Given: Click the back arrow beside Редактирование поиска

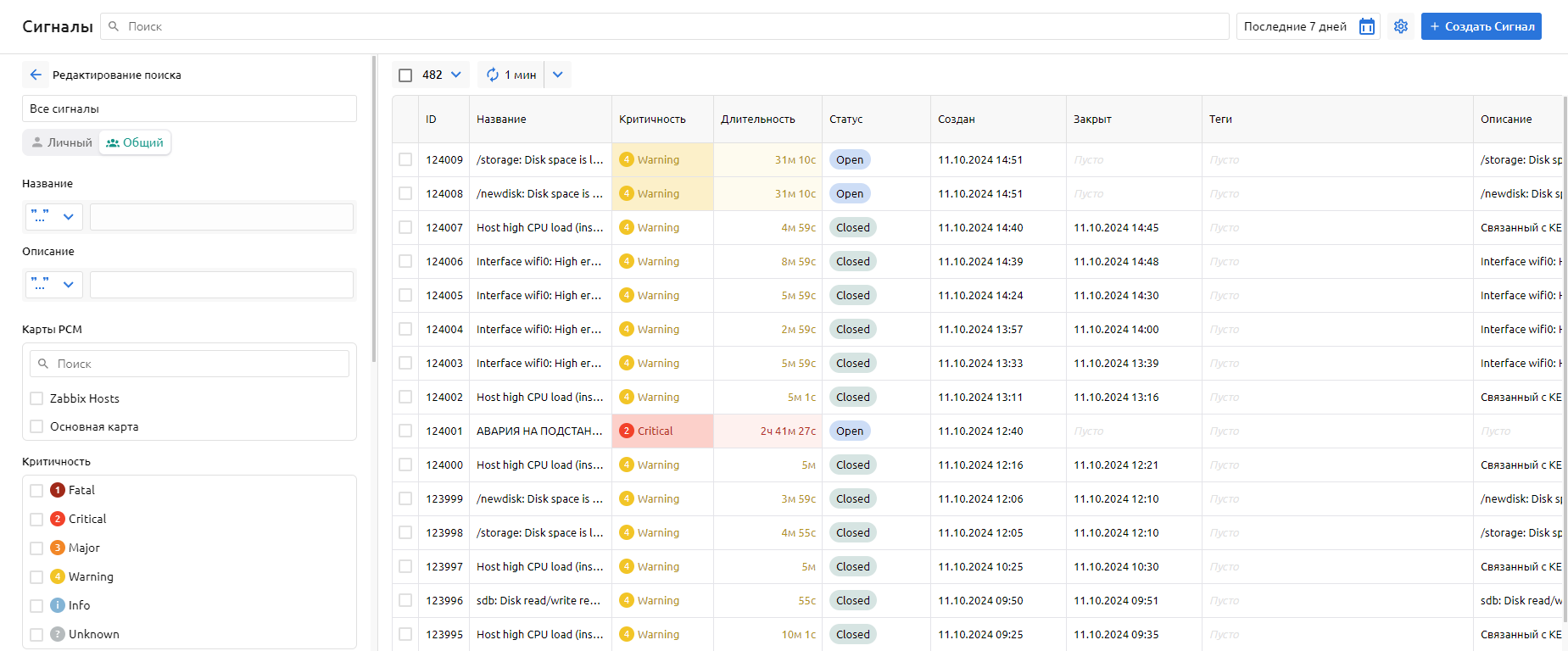Looking at the screenshot, I should click(36, 75).
